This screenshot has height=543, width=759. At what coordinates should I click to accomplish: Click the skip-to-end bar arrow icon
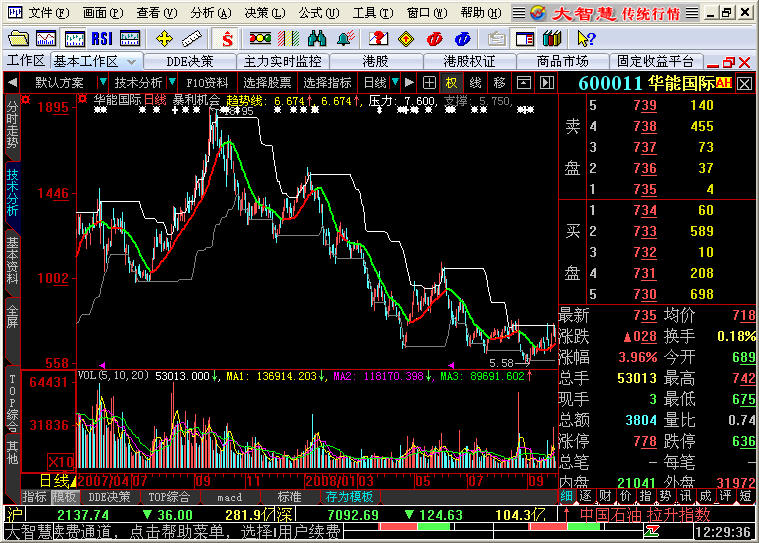click(546, 83)
